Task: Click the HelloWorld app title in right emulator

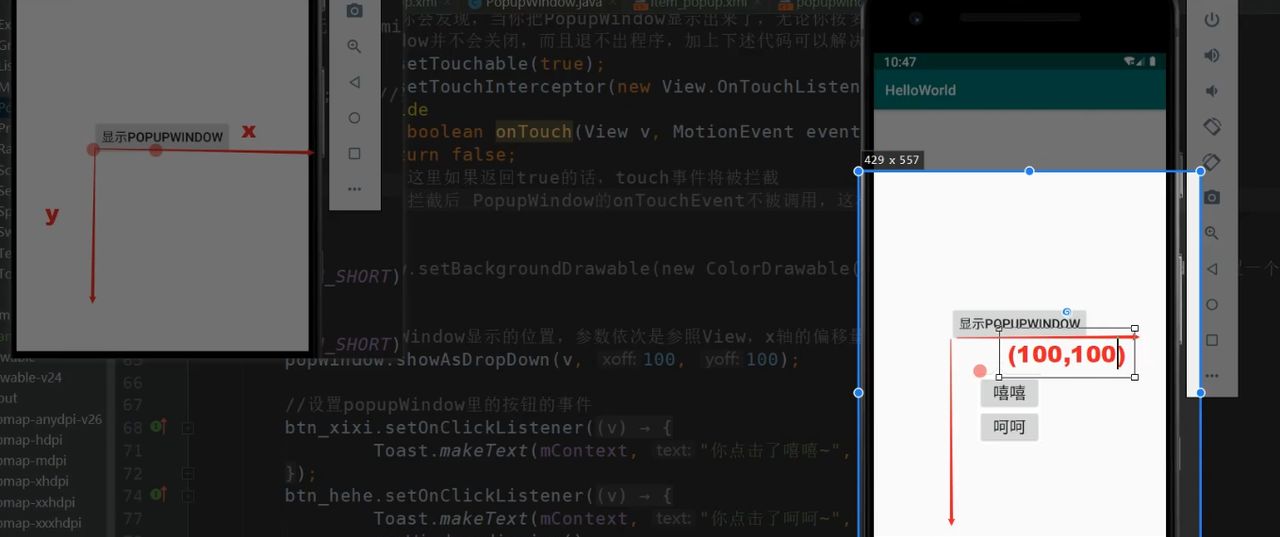Action: [920, 90]
